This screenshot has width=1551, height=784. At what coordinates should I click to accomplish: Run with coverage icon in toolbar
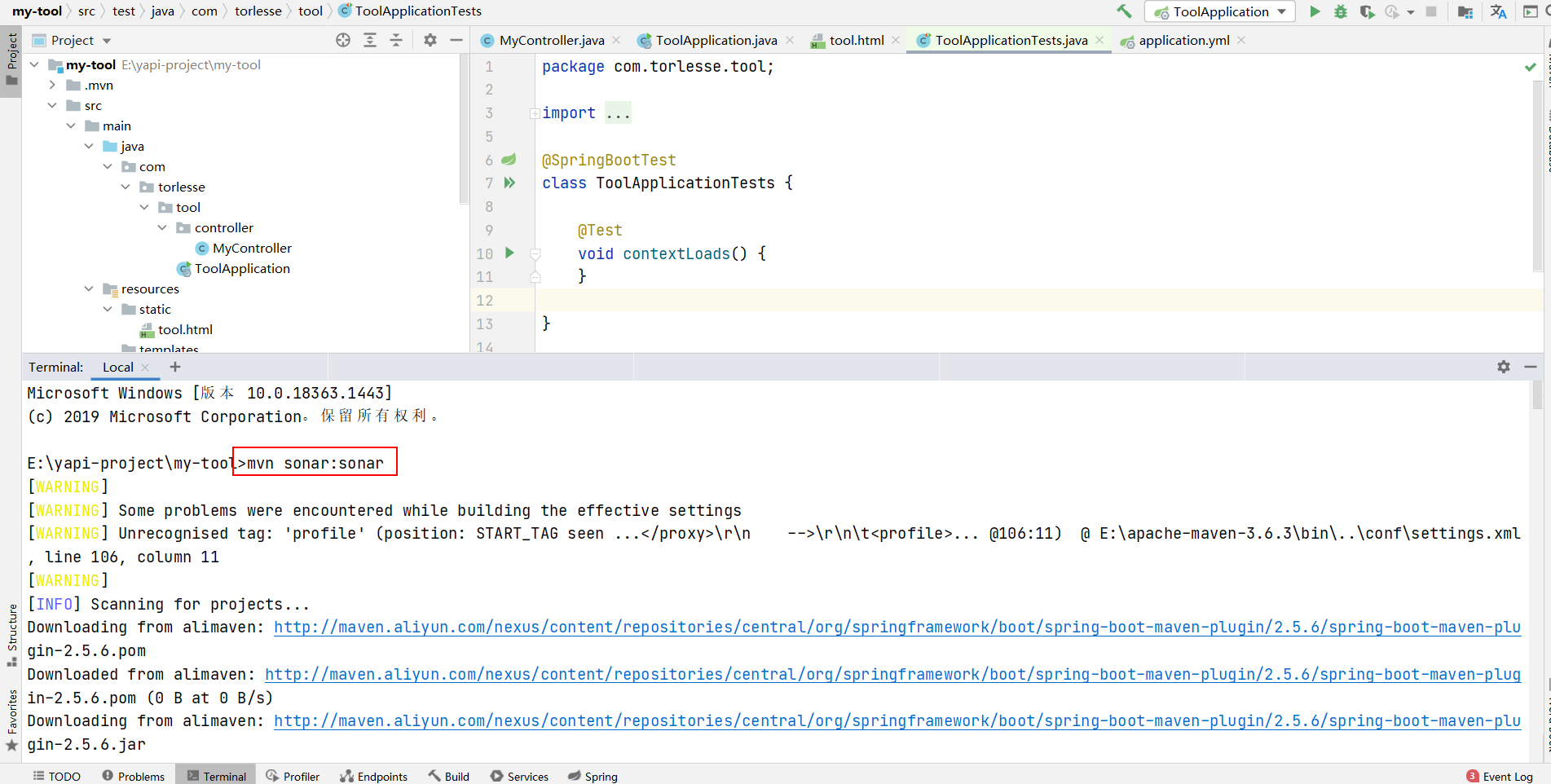(1368, 11)
